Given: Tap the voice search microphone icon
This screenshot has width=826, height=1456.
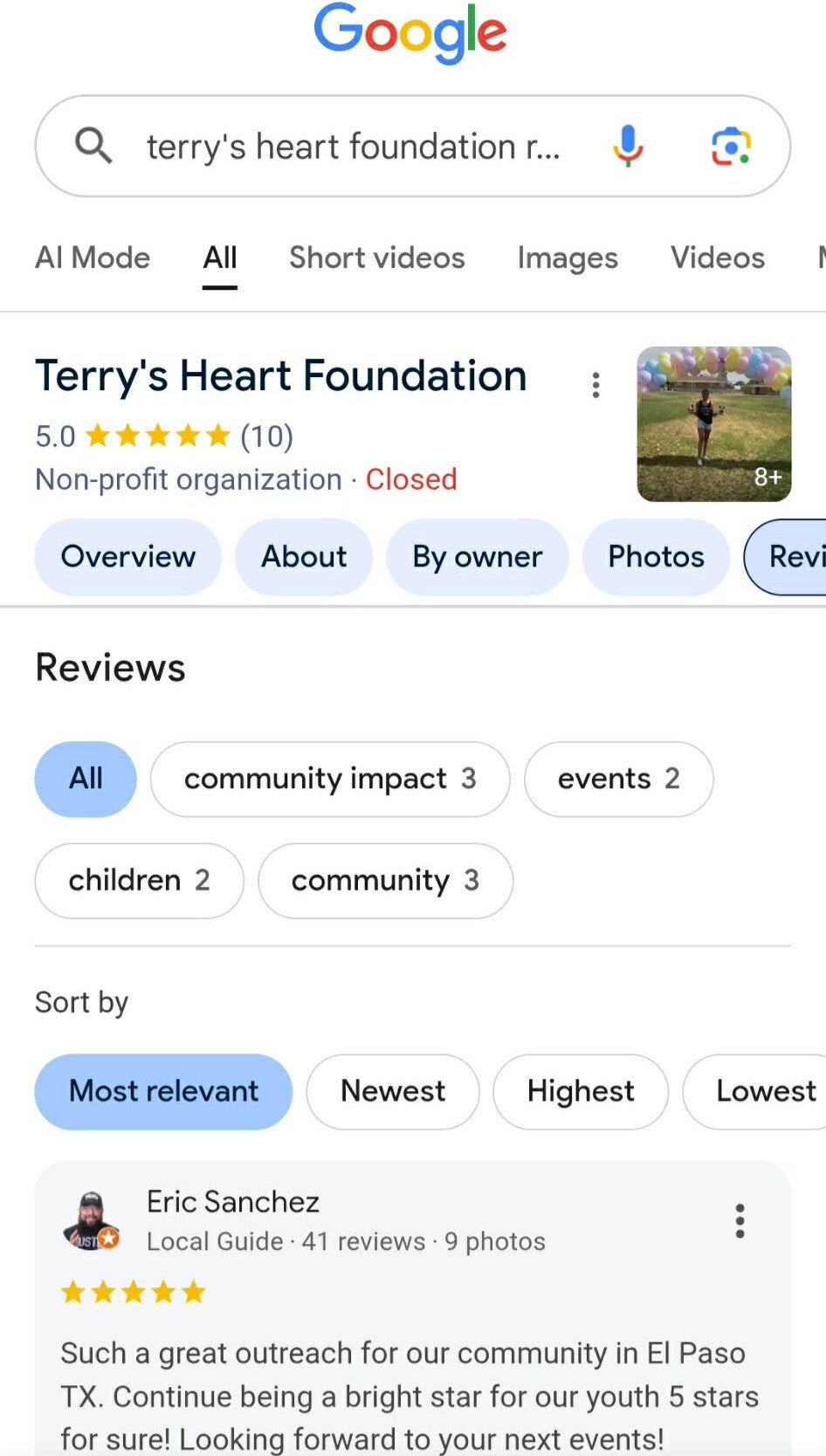Looking at the screenshot, I should click(628, 146).
